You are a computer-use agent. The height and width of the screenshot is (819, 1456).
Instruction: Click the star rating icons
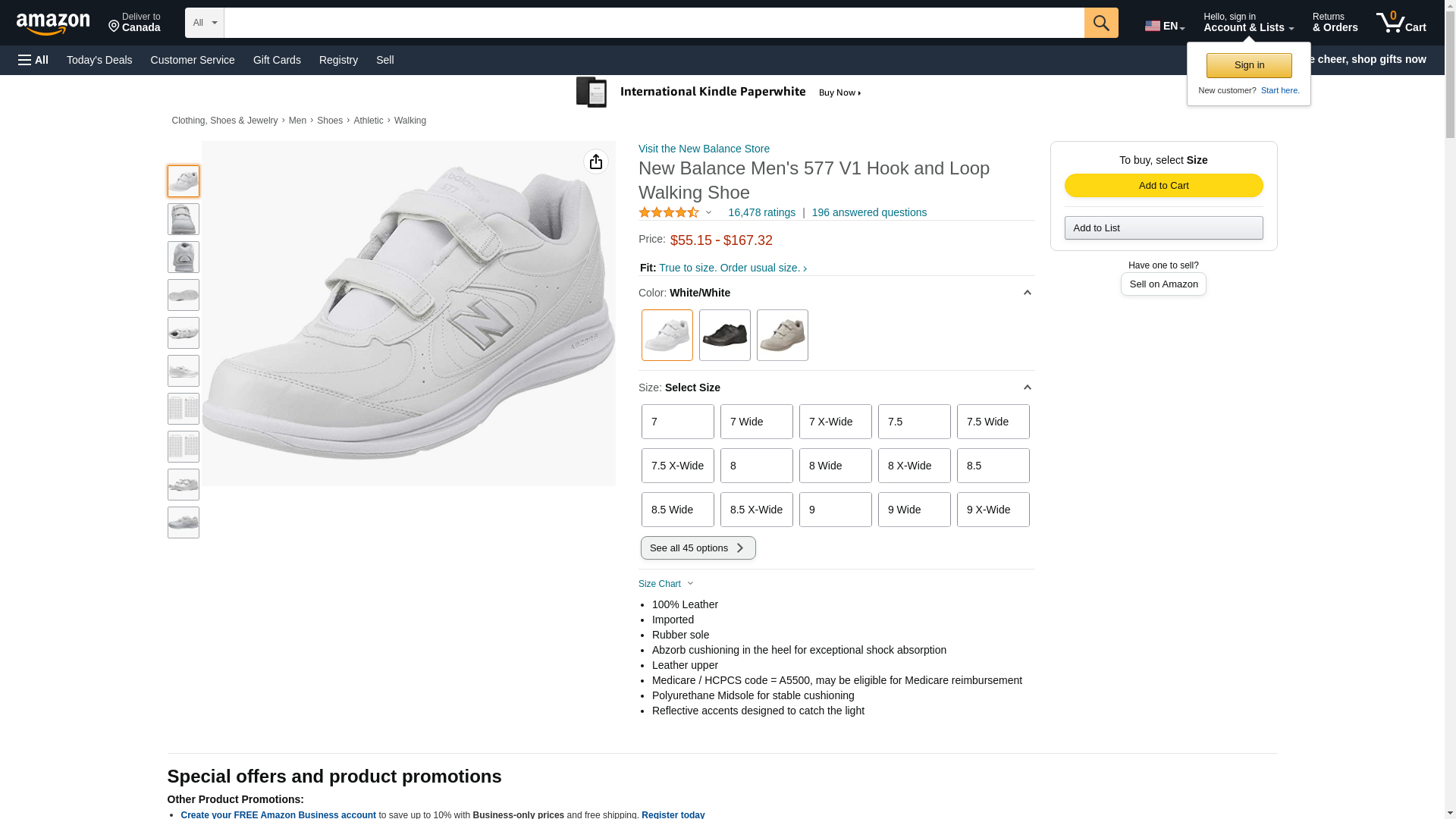[x=669, y=213]
